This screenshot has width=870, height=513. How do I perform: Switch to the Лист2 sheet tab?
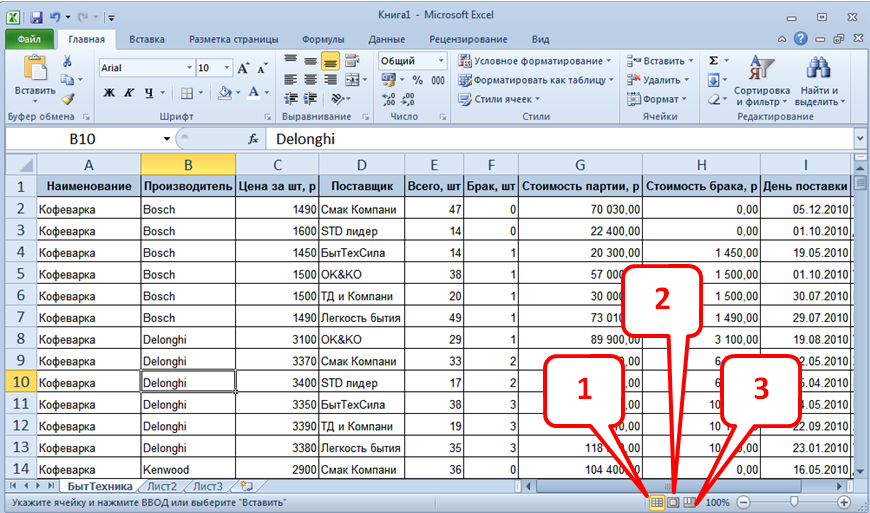[x=160, y=486]
